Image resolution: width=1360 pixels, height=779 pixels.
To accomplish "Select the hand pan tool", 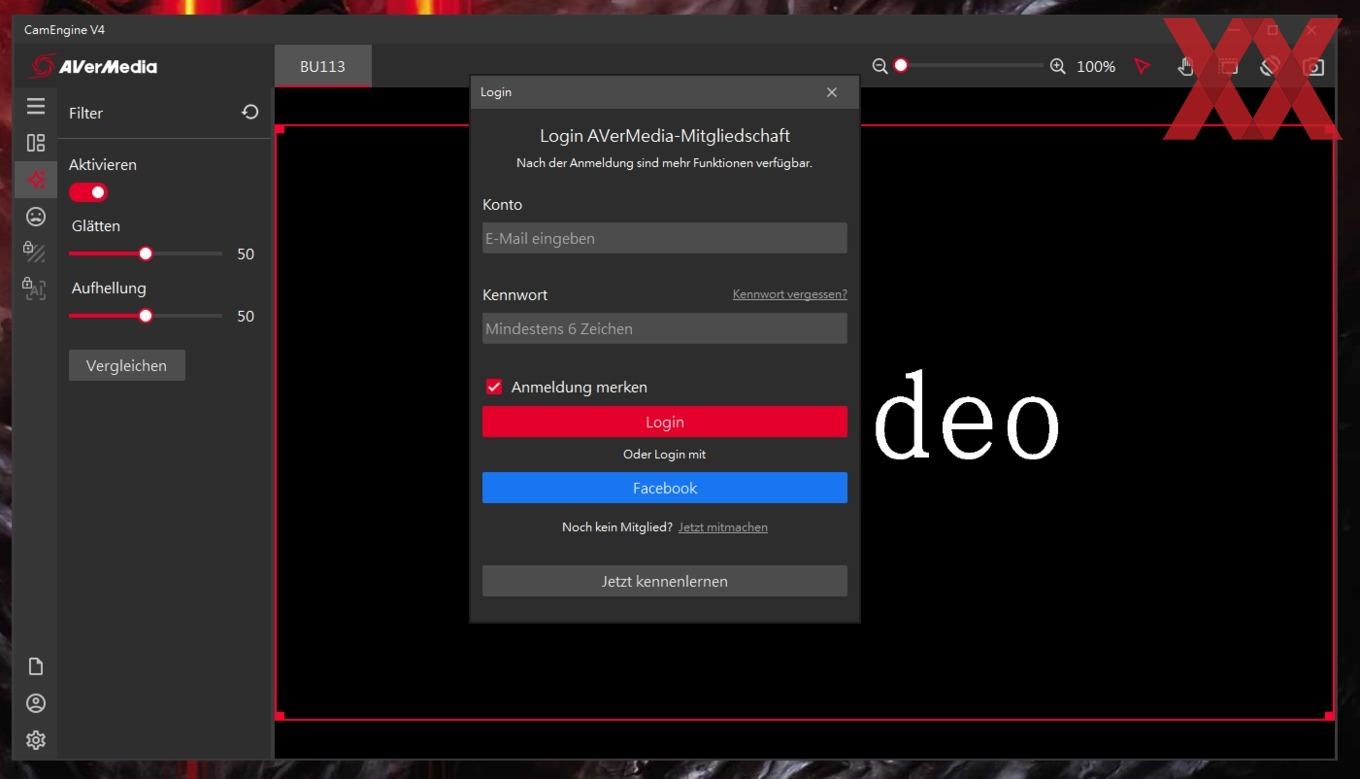I will (x=1186, y=66).
